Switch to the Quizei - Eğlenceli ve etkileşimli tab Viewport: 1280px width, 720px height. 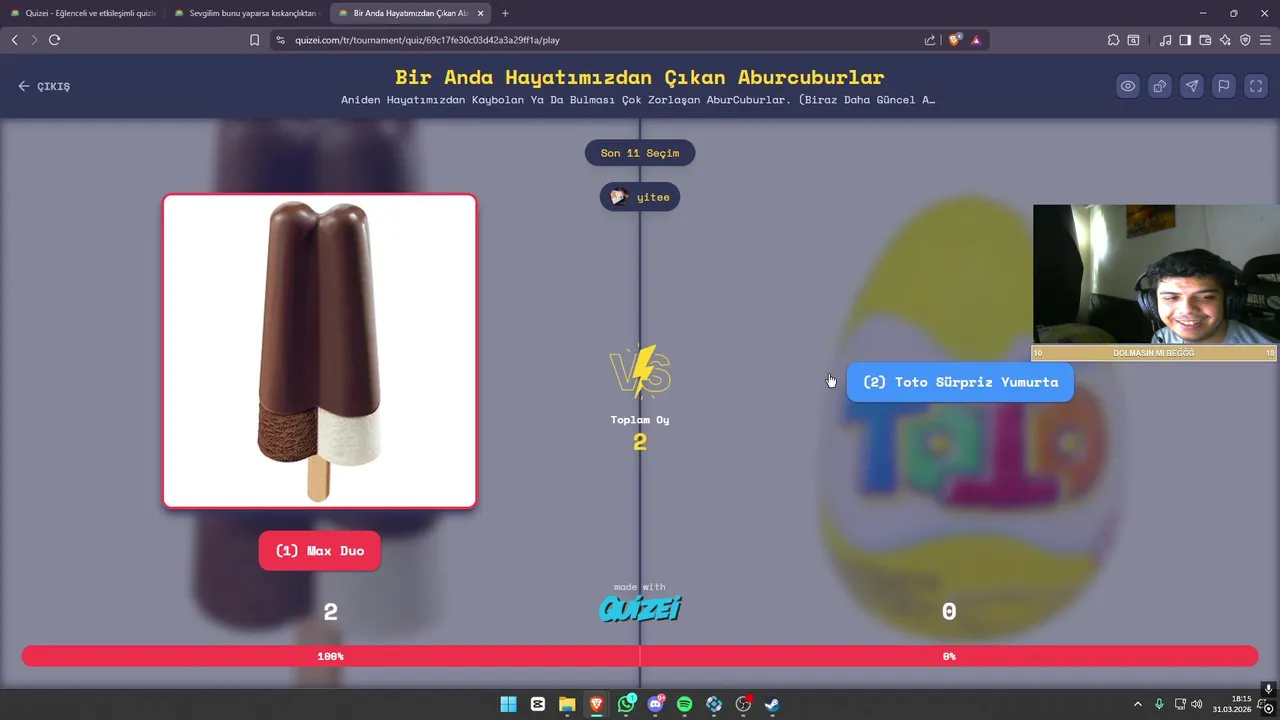82,13
